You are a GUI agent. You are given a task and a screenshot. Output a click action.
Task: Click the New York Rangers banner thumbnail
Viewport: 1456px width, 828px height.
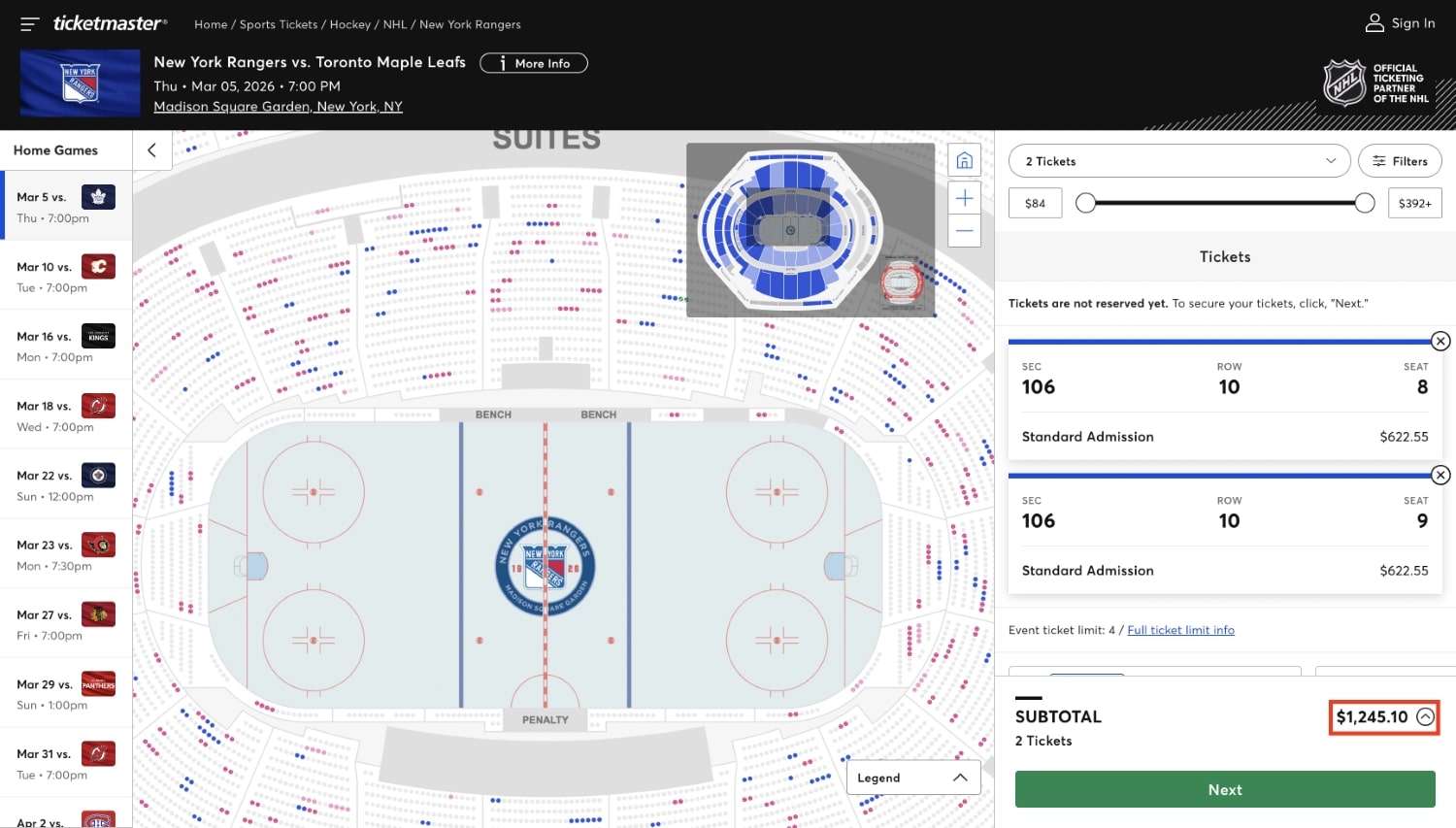[80, 83]
